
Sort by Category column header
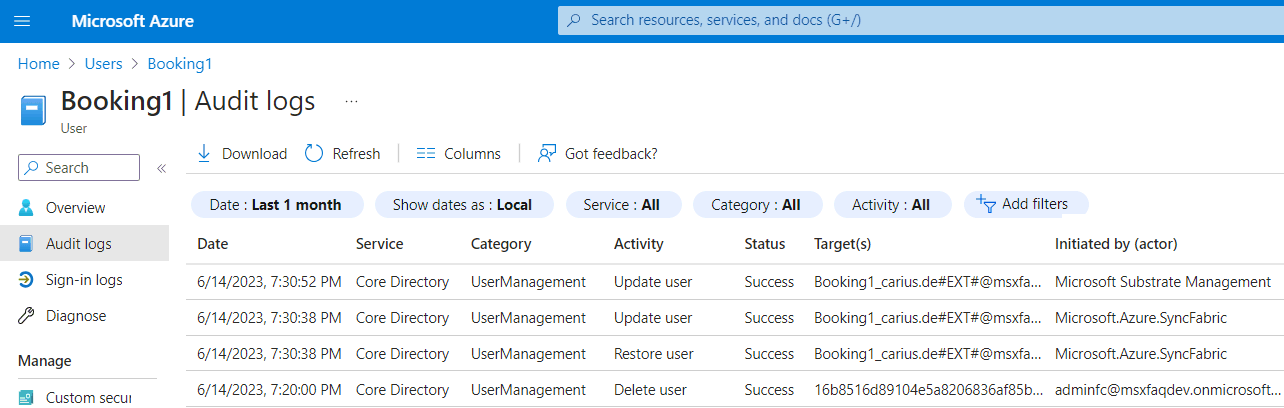tap(501, 243)
